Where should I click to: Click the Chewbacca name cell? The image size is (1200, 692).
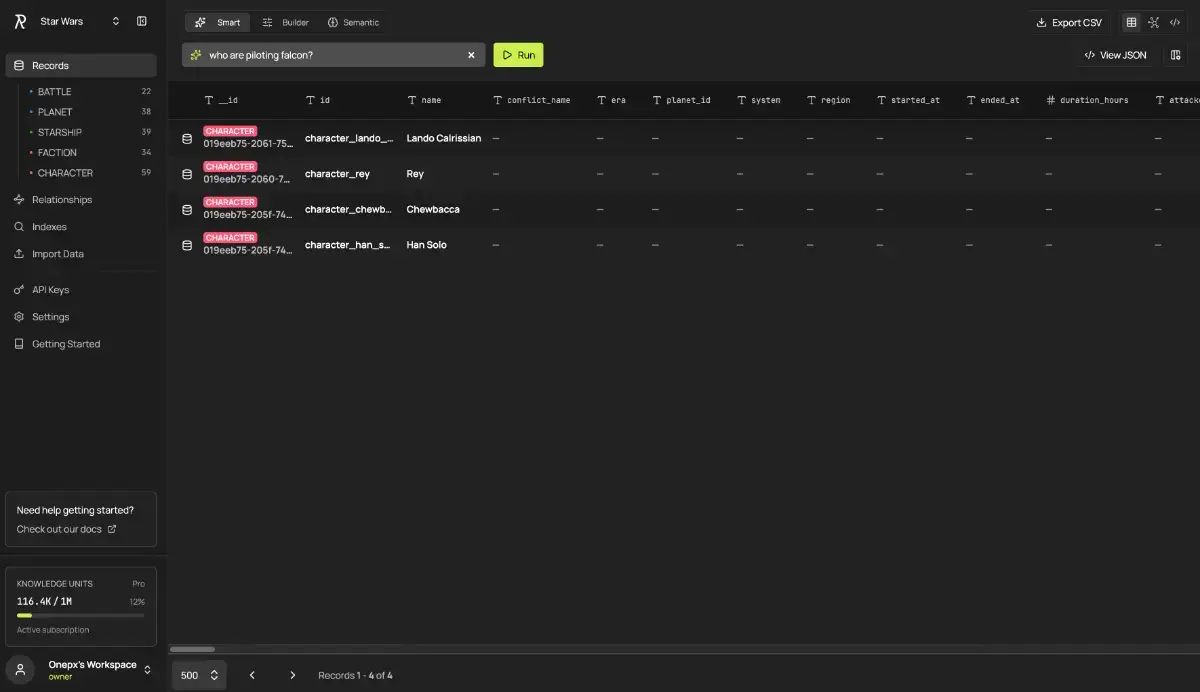[x=433, y=209]
